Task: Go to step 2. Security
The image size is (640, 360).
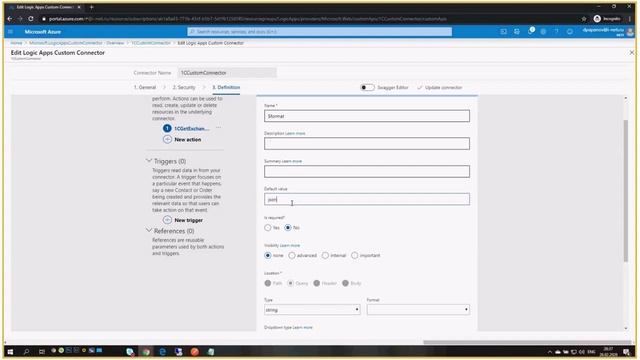Action: [x=184, y=87]
